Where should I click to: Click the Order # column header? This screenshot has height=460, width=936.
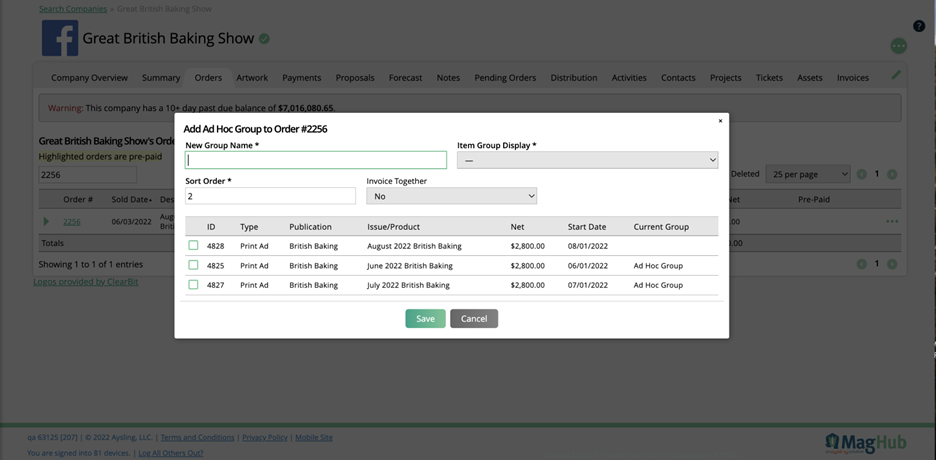click(x=78, y=199)
